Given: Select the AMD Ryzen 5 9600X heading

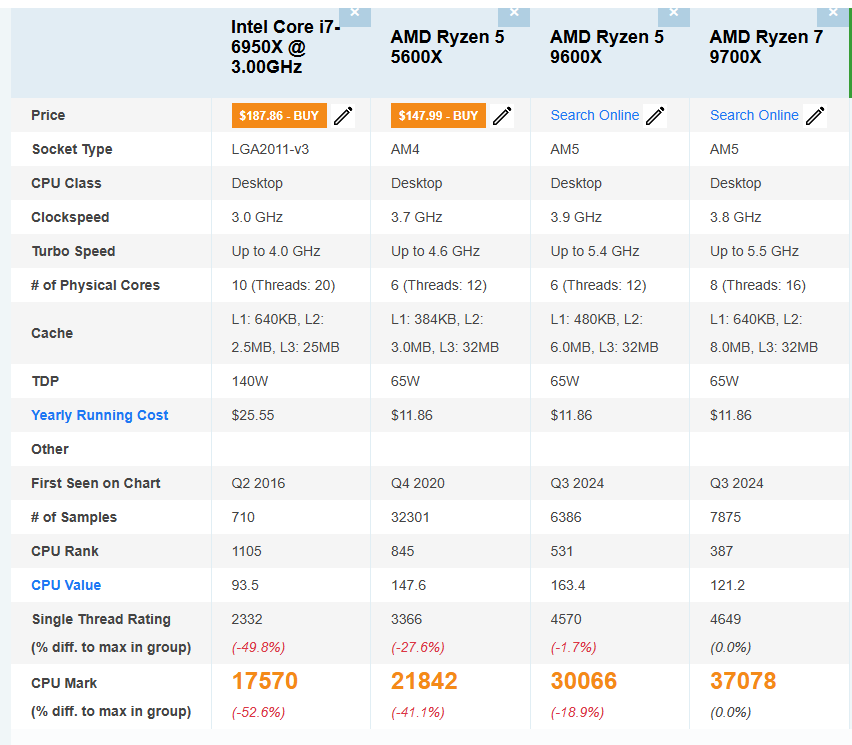Looking at the screenshot, I should point(606,47).
